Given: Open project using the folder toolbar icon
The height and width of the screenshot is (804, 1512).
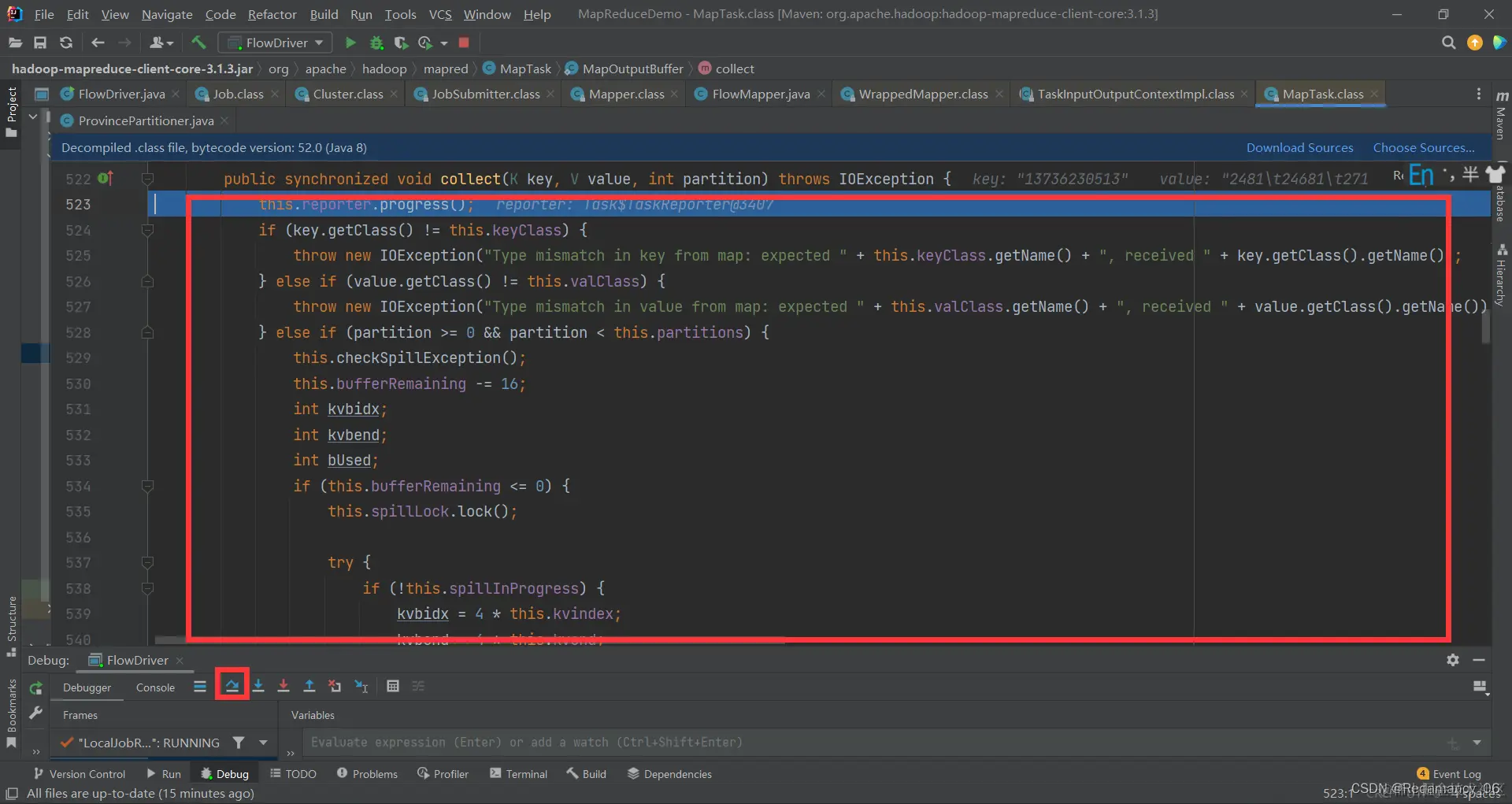Looking at the screenshot, I should click(x=15, y=43).
